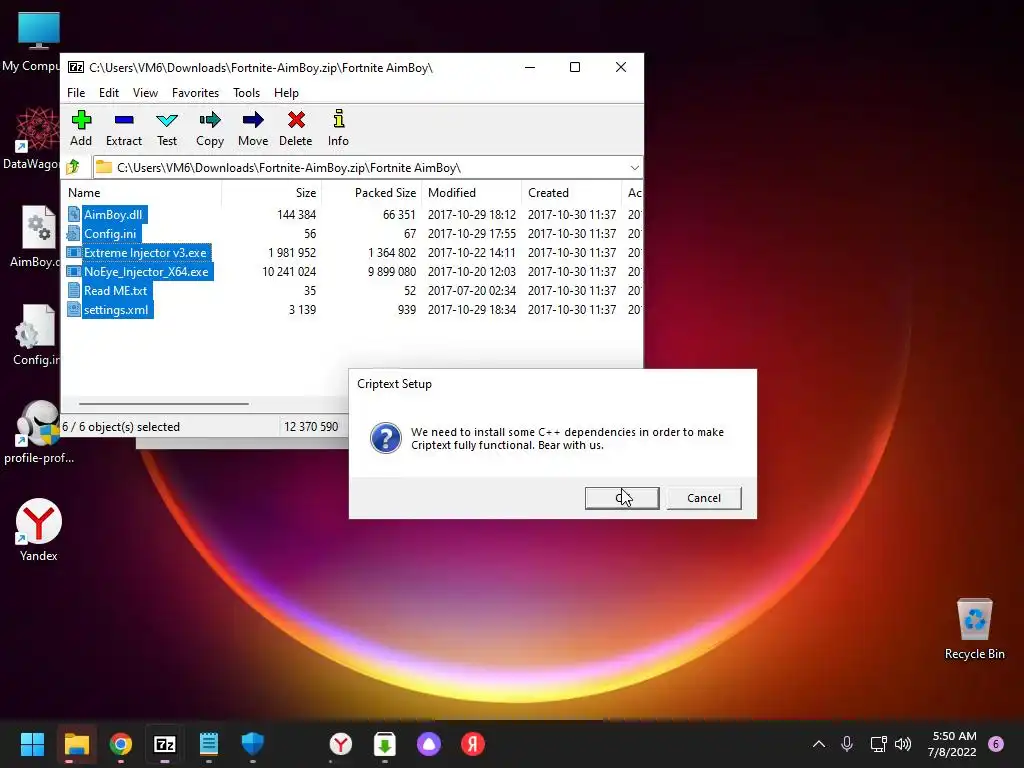Open the DataWagon desktop shortcut
The height and width of the screenshot is (768, 1024).
coord(37,129)
